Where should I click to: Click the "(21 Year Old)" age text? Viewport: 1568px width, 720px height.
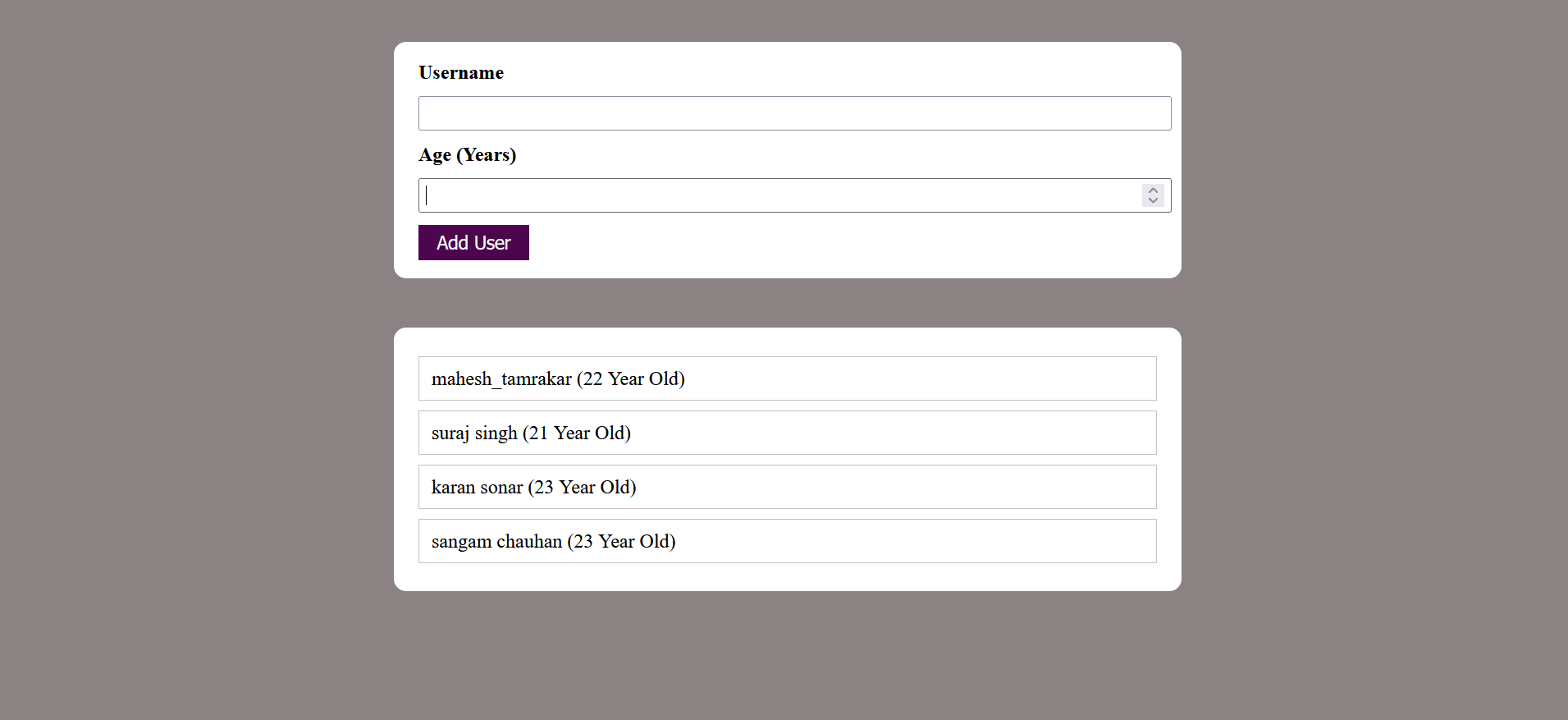576,433
